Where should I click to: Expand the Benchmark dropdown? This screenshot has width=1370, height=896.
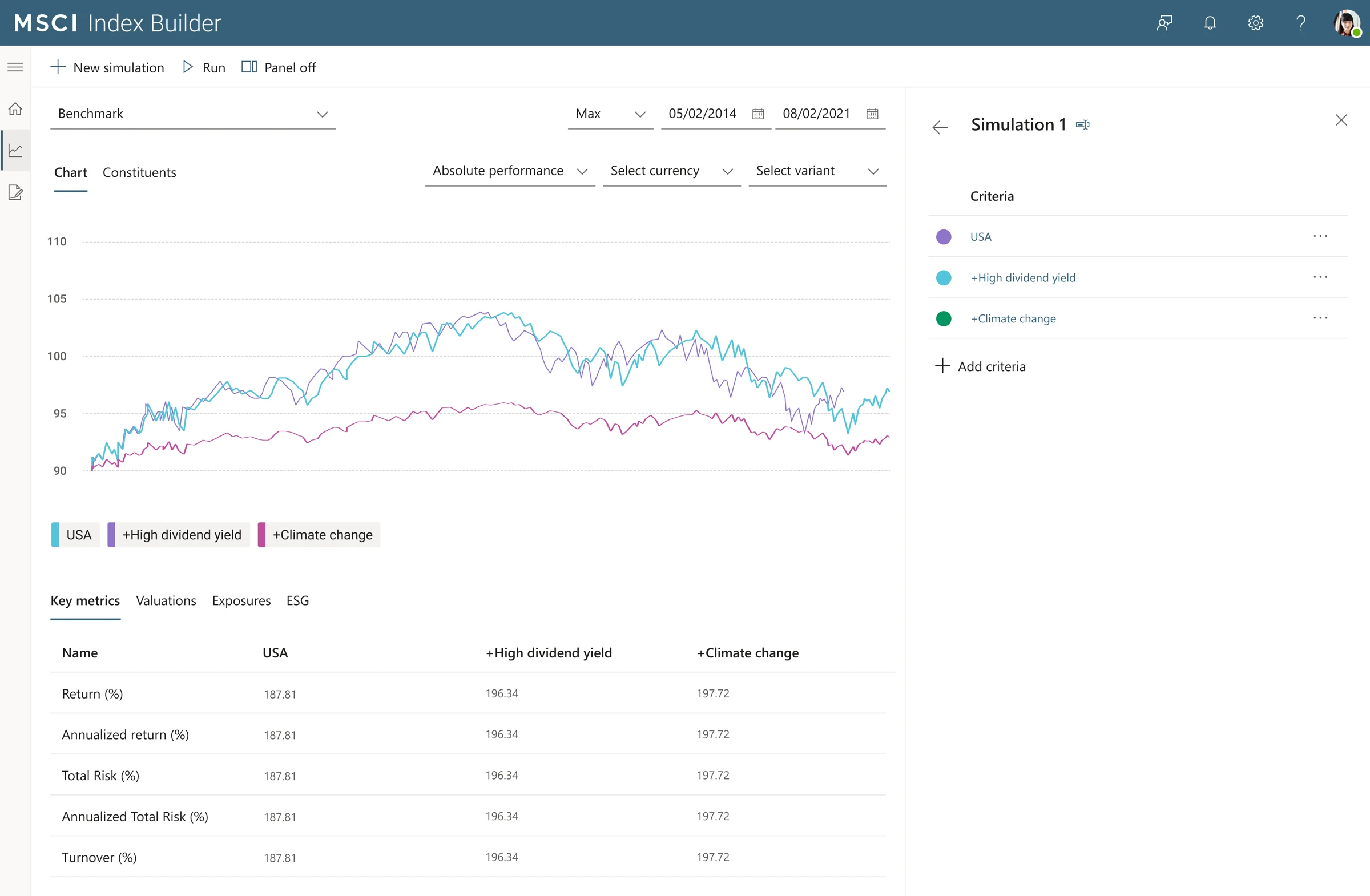pos(193,114)
